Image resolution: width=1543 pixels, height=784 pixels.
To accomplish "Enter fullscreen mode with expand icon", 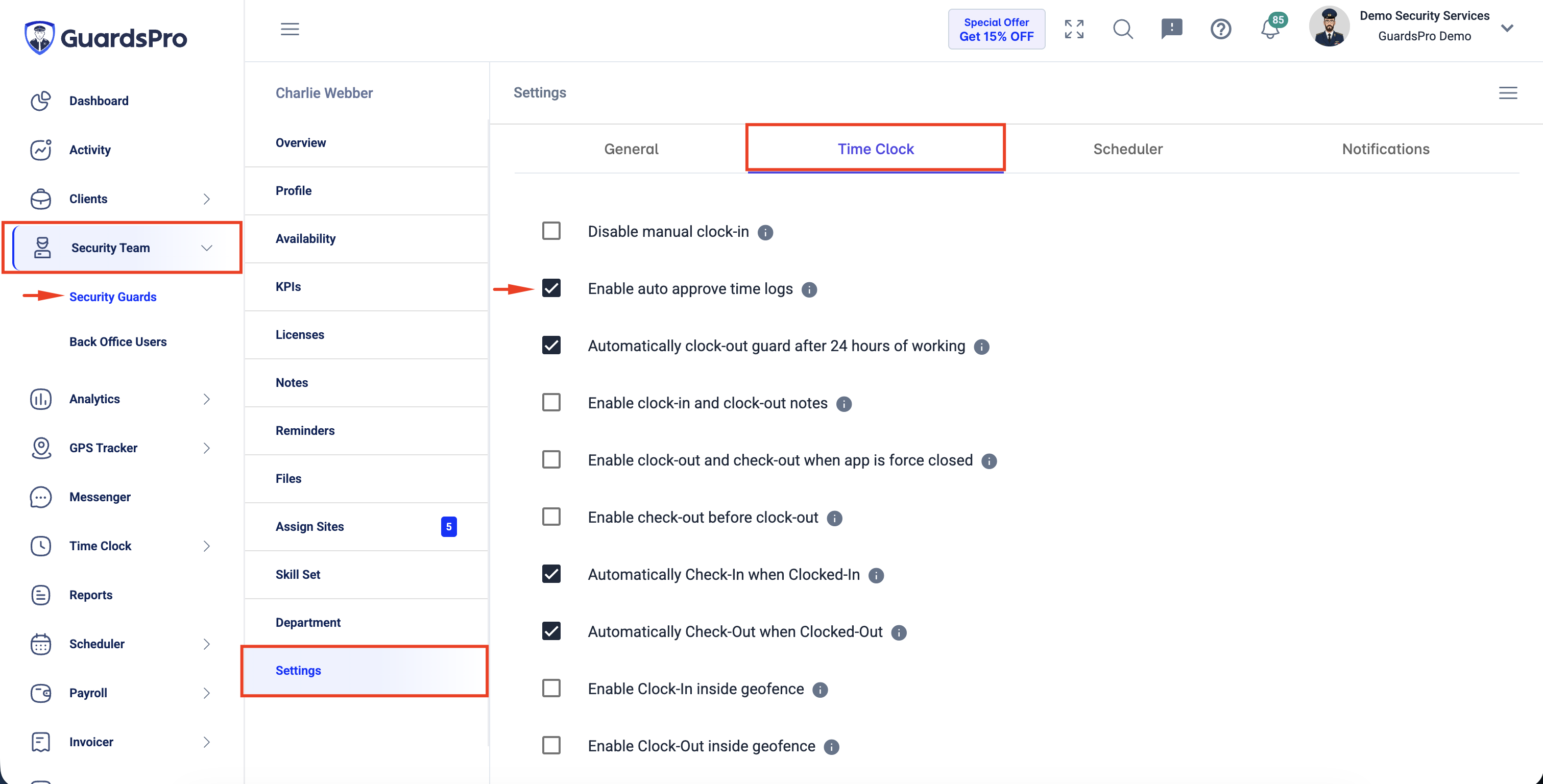I will [x=1074, y=29].
